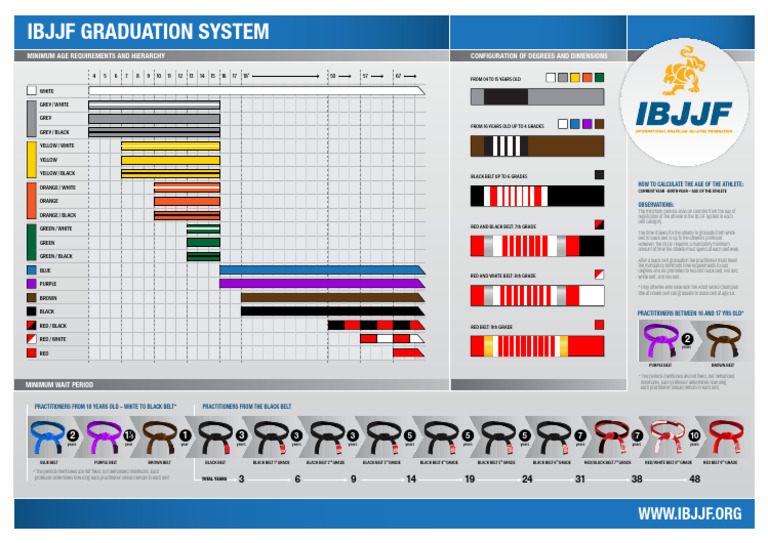The image size is (768, 543).
Task: Click the blue swatch beside the BLUE label
Action: click(32, 270)
